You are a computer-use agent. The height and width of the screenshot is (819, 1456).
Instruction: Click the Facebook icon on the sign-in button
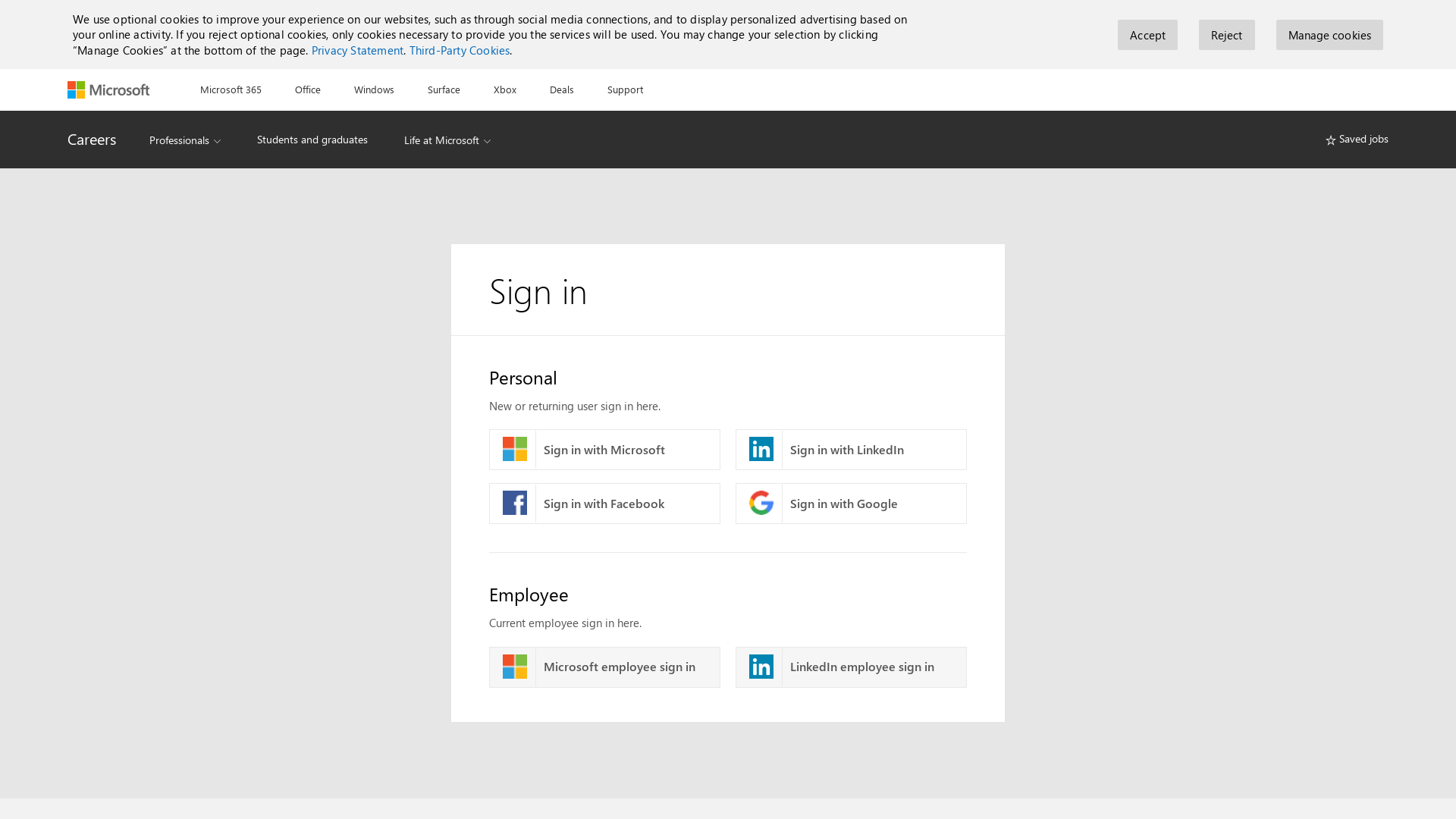click(514, 503)
